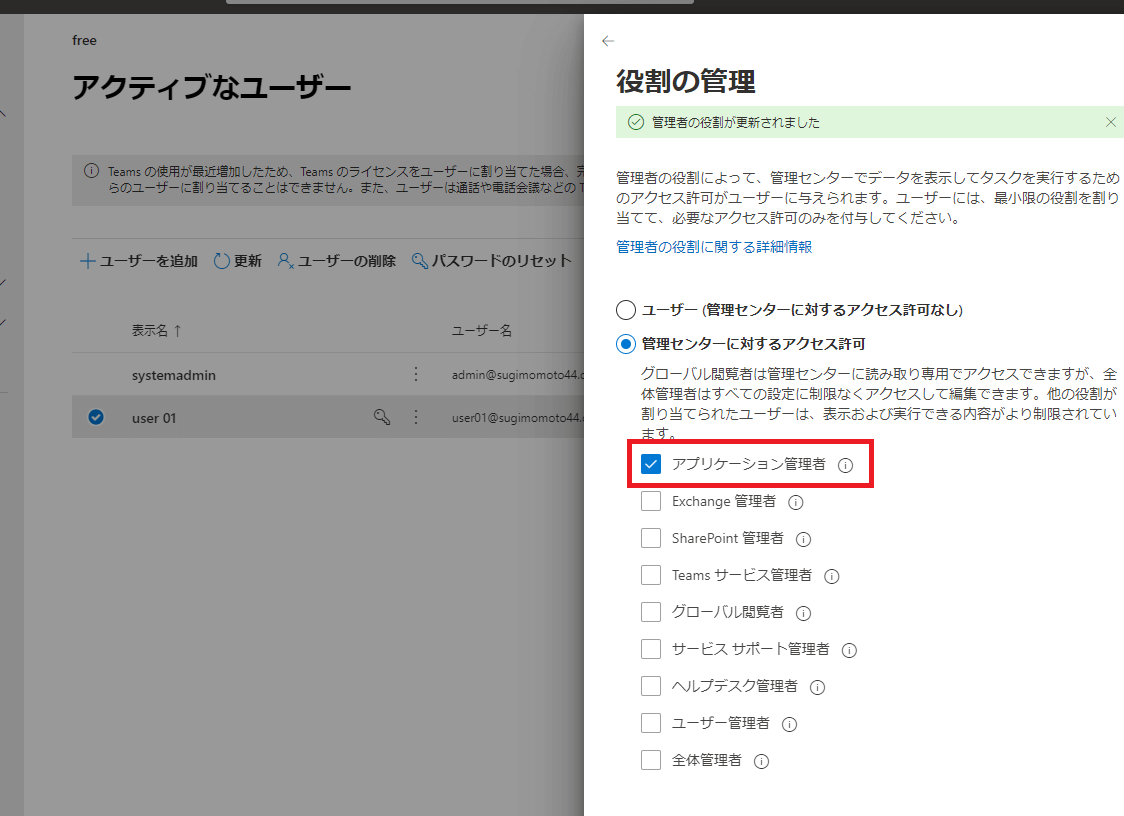The width and height of the screenshot is (1124, 816).
Task: Show info for Exchange 管理者 role
Action: [x=796, y=503]
